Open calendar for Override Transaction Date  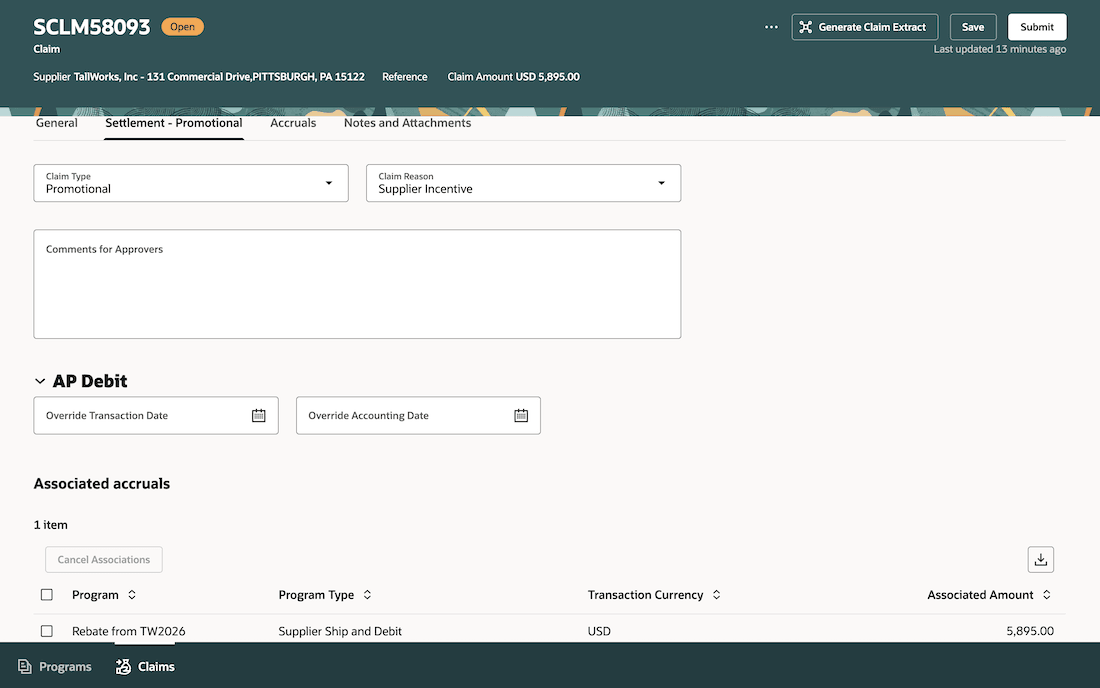[259, 415]
